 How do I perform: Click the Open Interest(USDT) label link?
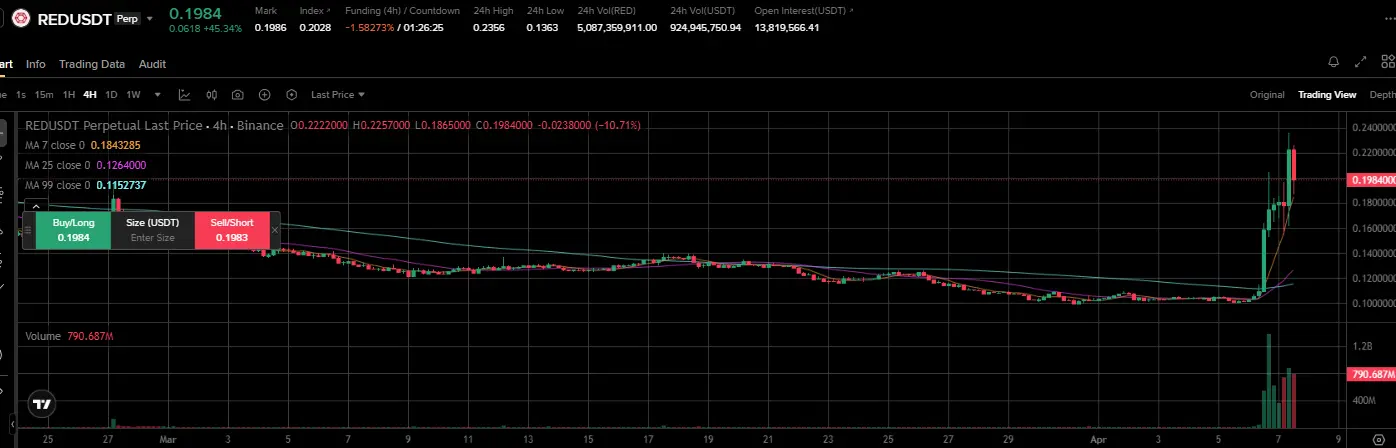click(805, 10)
